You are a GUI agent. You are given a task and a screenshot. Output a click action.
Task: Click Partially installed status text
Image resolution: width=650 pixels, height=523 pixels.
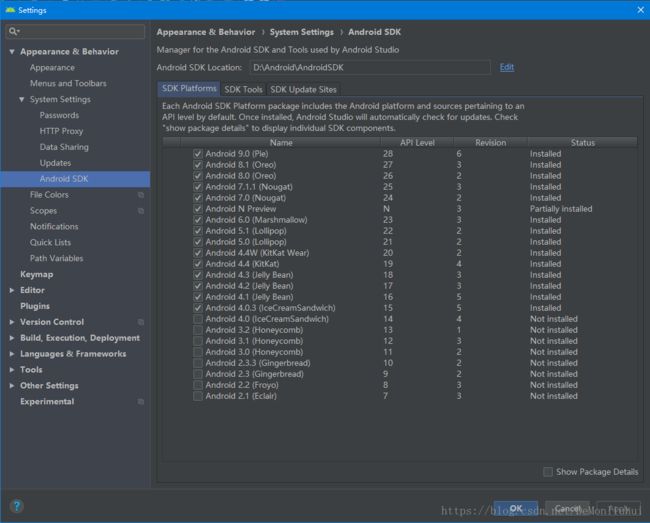coord(561,209)
